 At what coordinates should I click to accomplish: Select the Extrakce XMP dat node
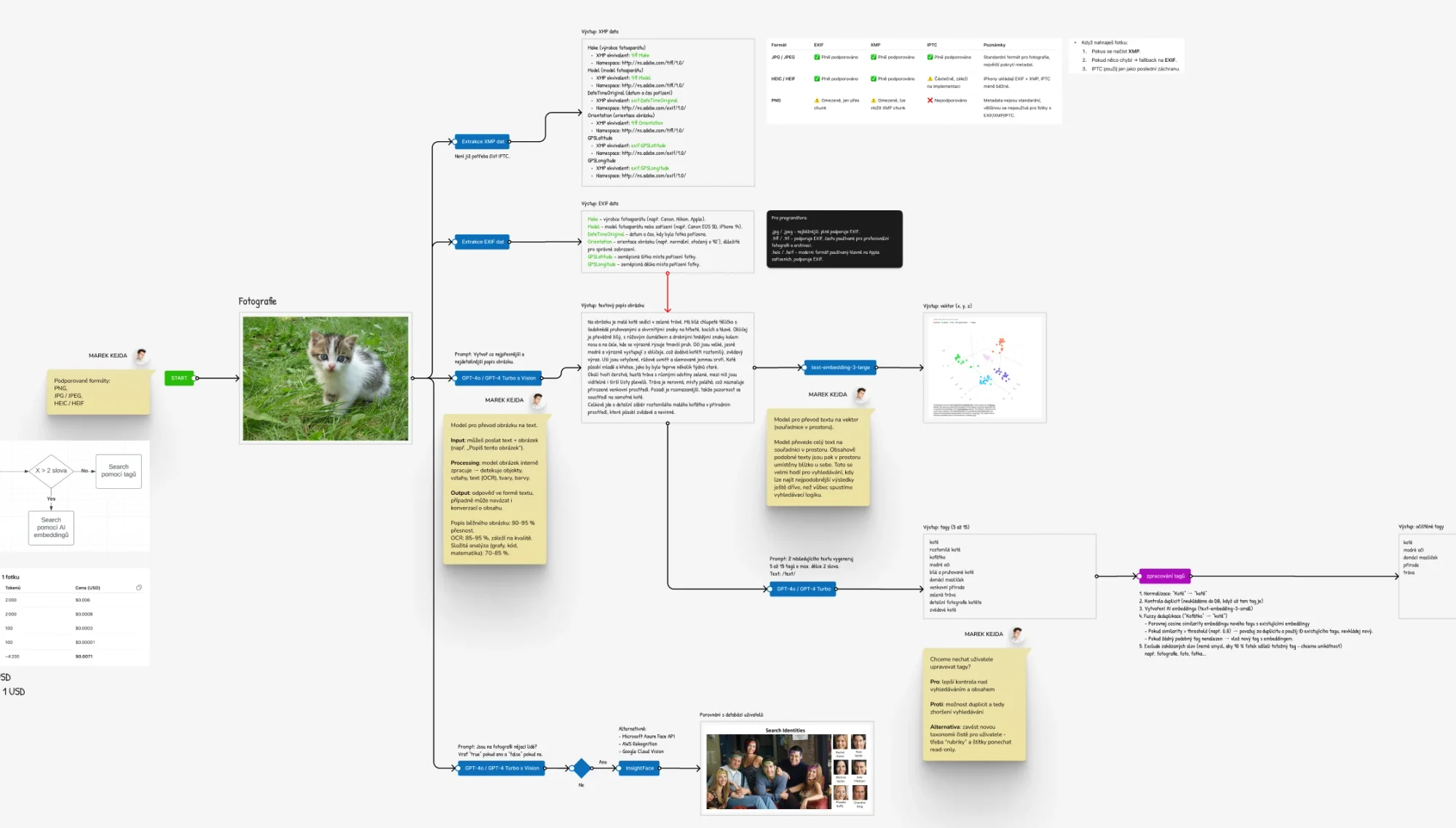(x=483, y=141)
